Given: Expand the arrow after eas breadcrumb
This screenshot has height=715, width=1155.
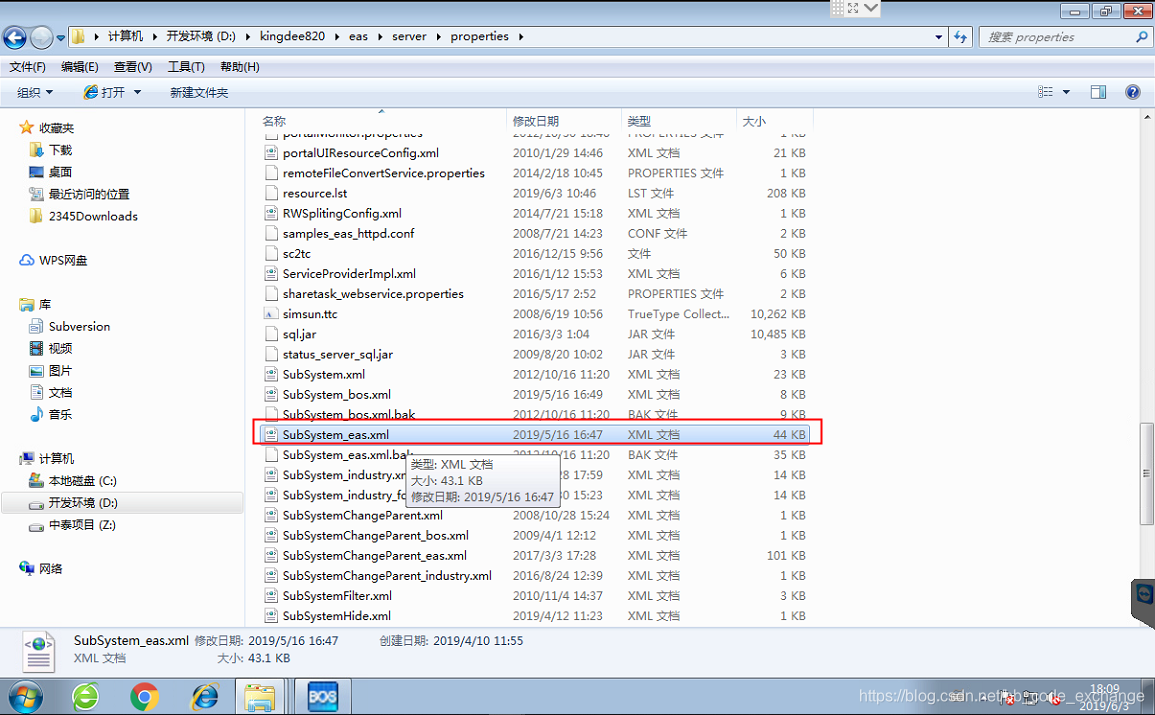Looking at the screenshot, I should point(379,37).
